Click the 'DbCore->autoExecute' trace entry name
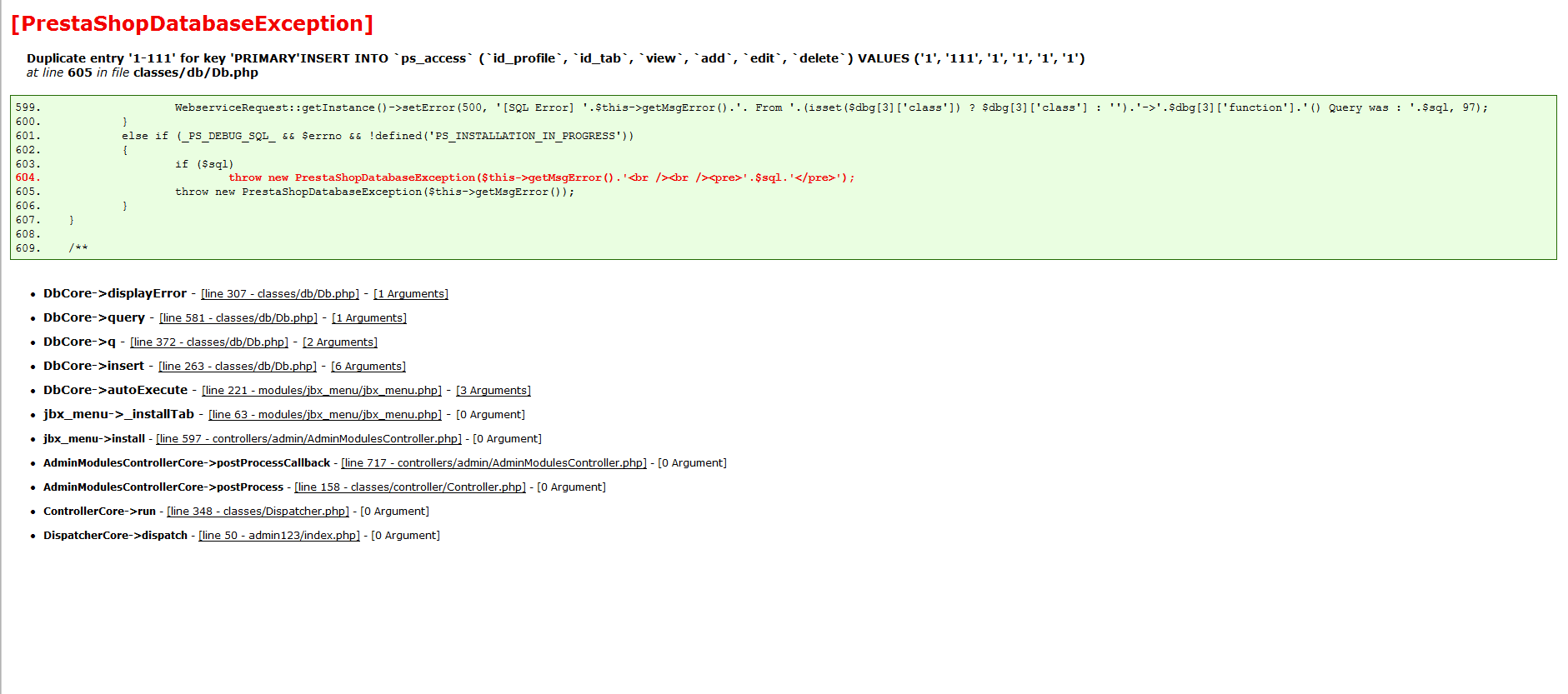The width and height of the screenshot is (1568, 694). (116, 390)
